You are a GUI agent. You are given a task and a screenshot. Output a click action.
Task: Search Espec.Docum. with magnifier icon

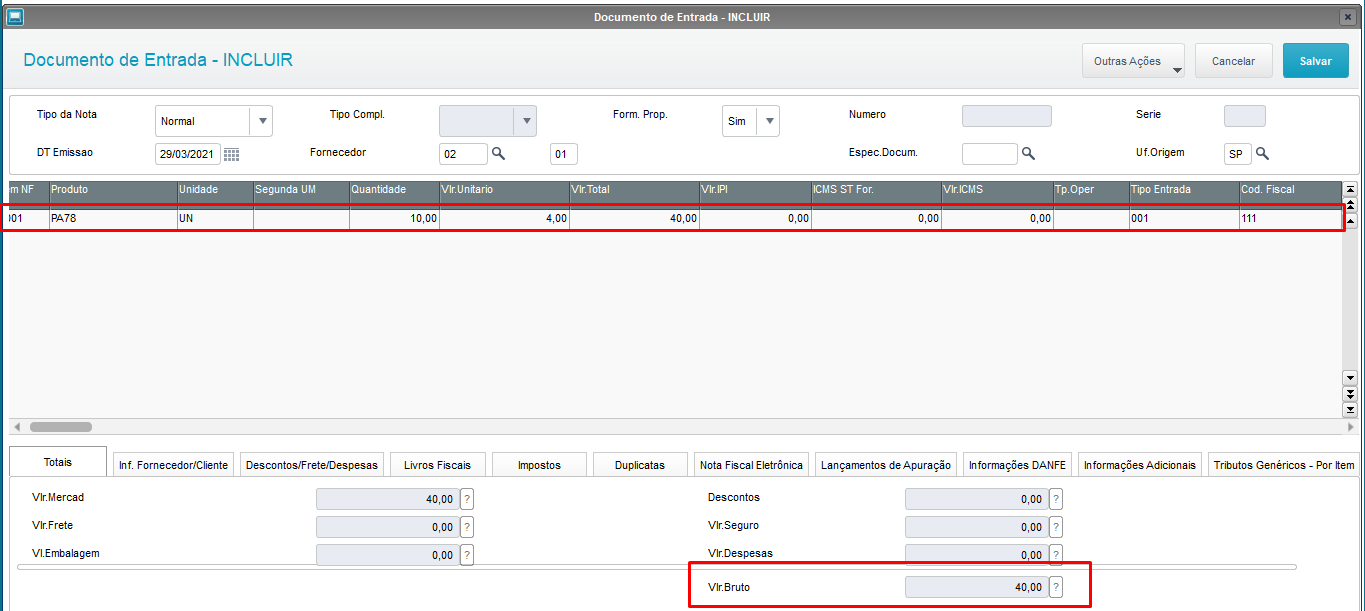tap(1027, 154)
